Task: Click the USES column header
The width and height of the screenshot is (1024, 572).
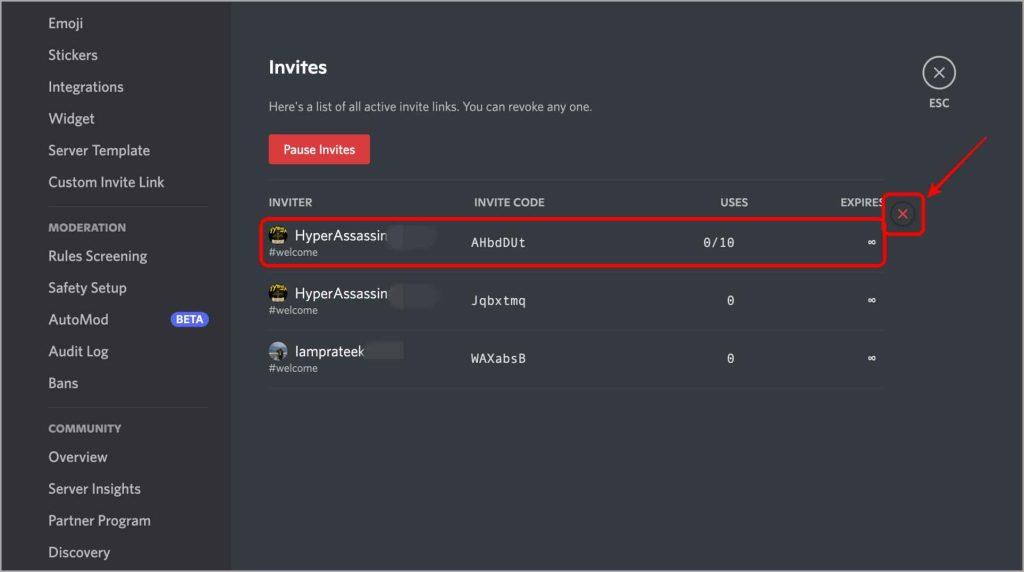Action: tap(734, 202)
